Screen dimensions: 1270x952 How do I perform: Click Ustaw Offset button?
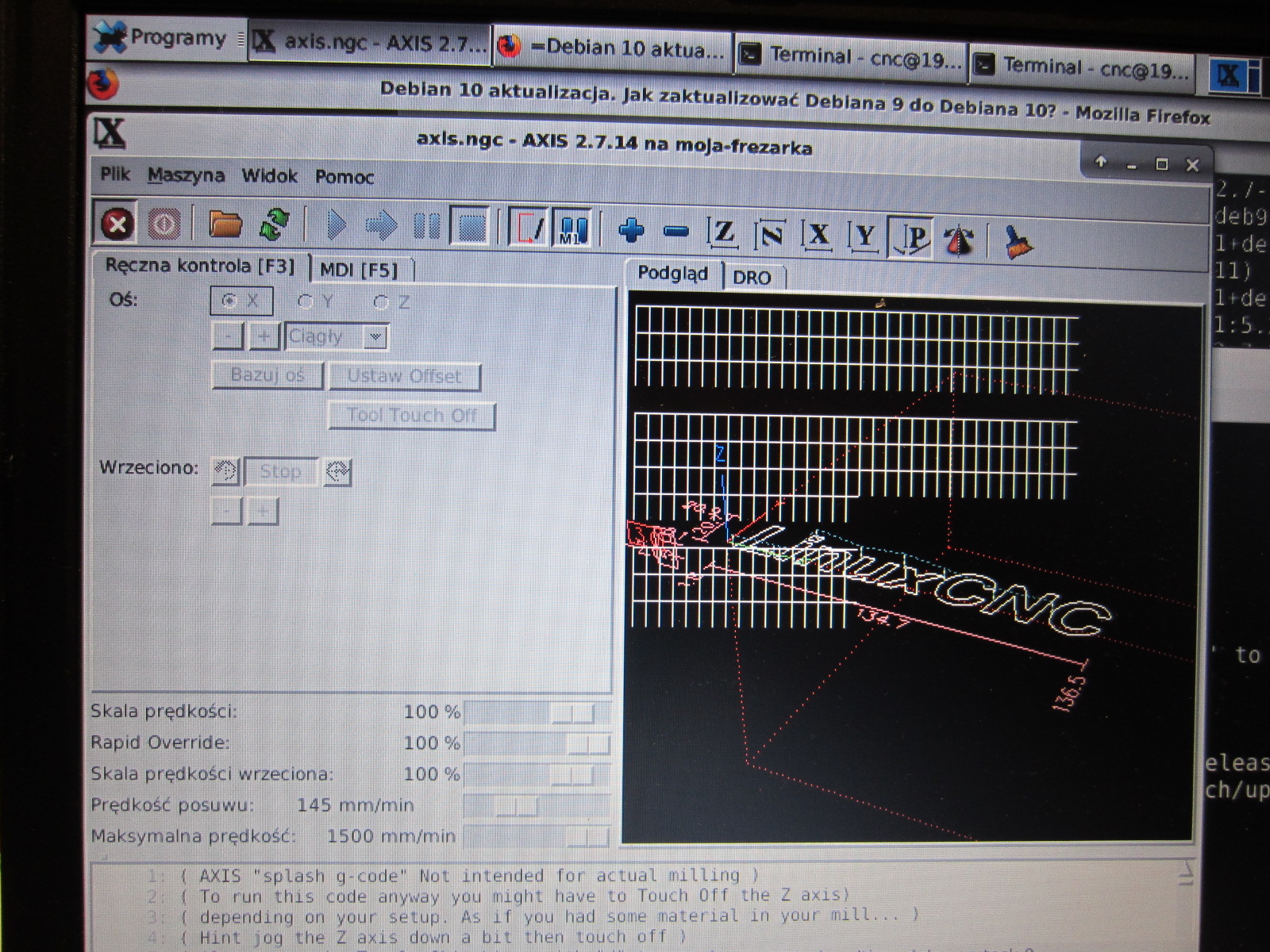[404, 376]
